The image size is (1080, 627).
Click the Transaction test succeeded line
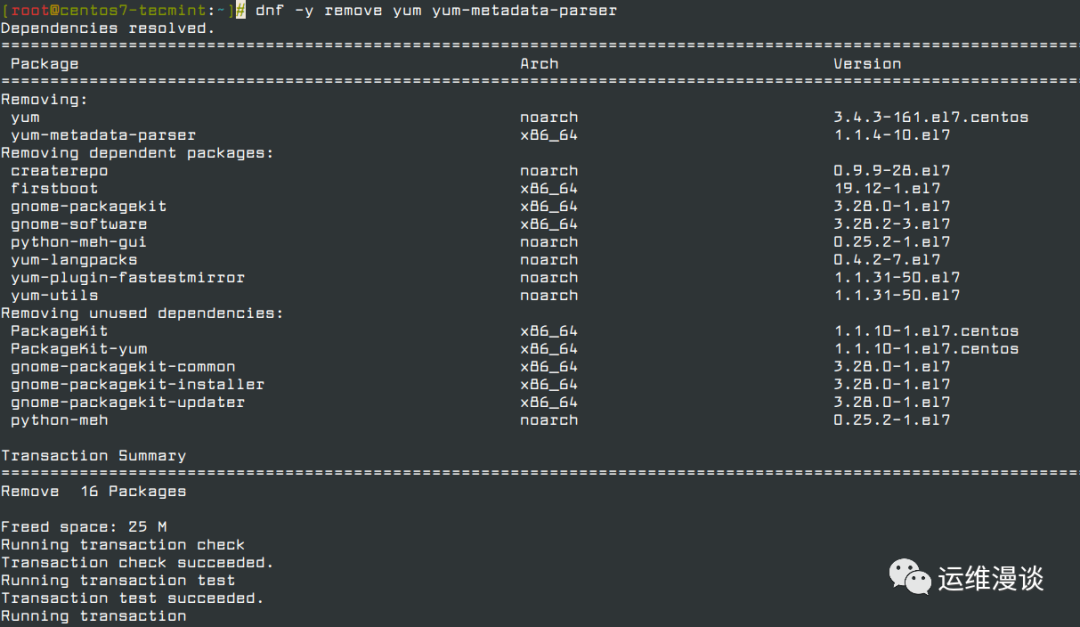(x=132, y=598)
